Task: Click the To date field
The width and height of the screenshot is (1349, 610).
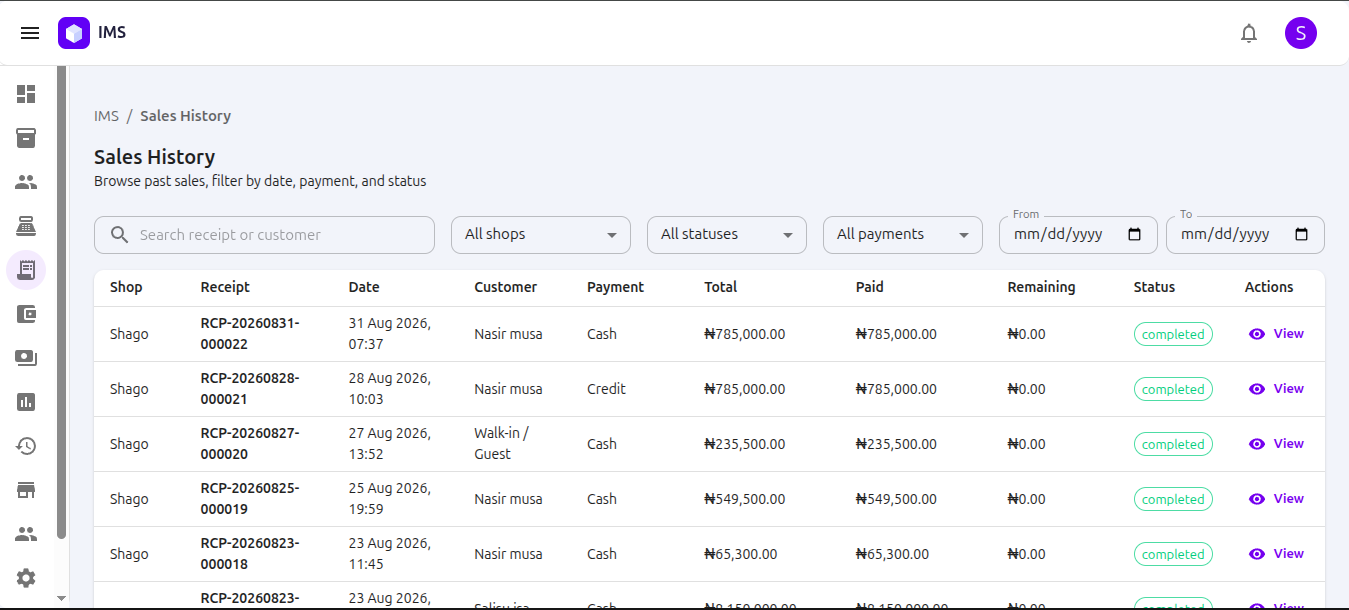Action: pyautogui.click(x=1245, y=235)
